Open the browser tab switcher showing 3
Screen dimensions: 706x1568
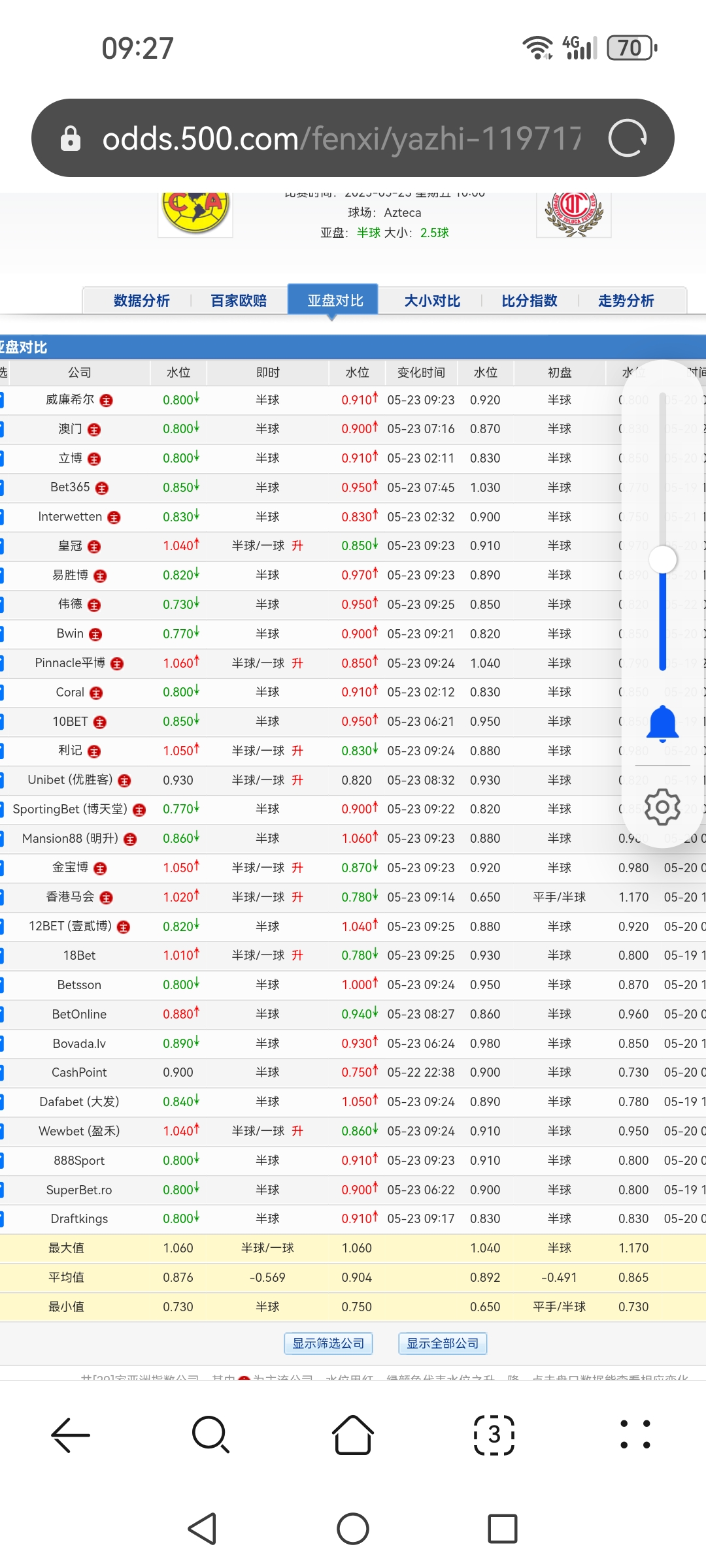494,1435
